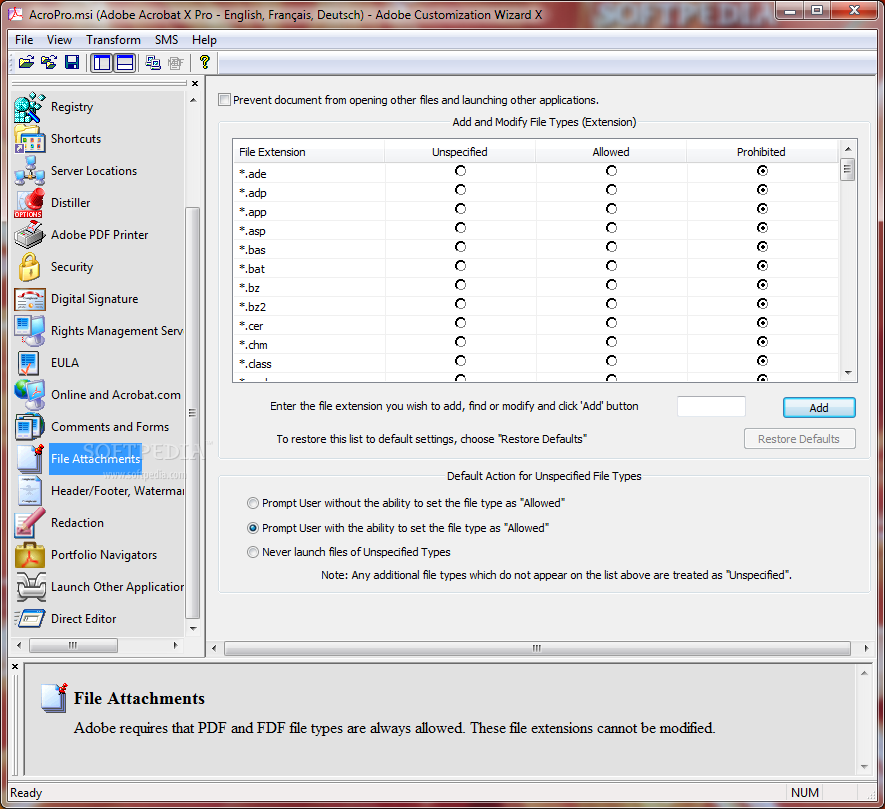Click main pane horizontal scroll right arrow
Viewport: 885px width, 809px height.
(x=866, y=648)
